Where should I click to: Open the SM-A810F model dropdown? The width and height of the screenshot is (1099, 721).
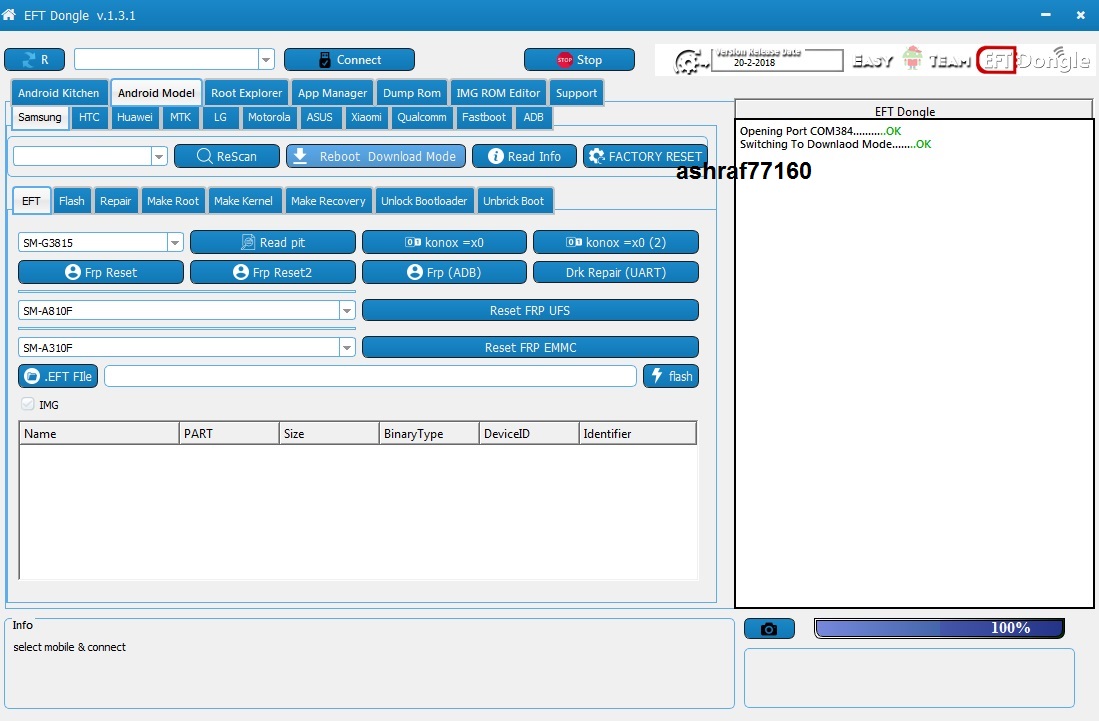pyautogui.click(x=347, y=310)
